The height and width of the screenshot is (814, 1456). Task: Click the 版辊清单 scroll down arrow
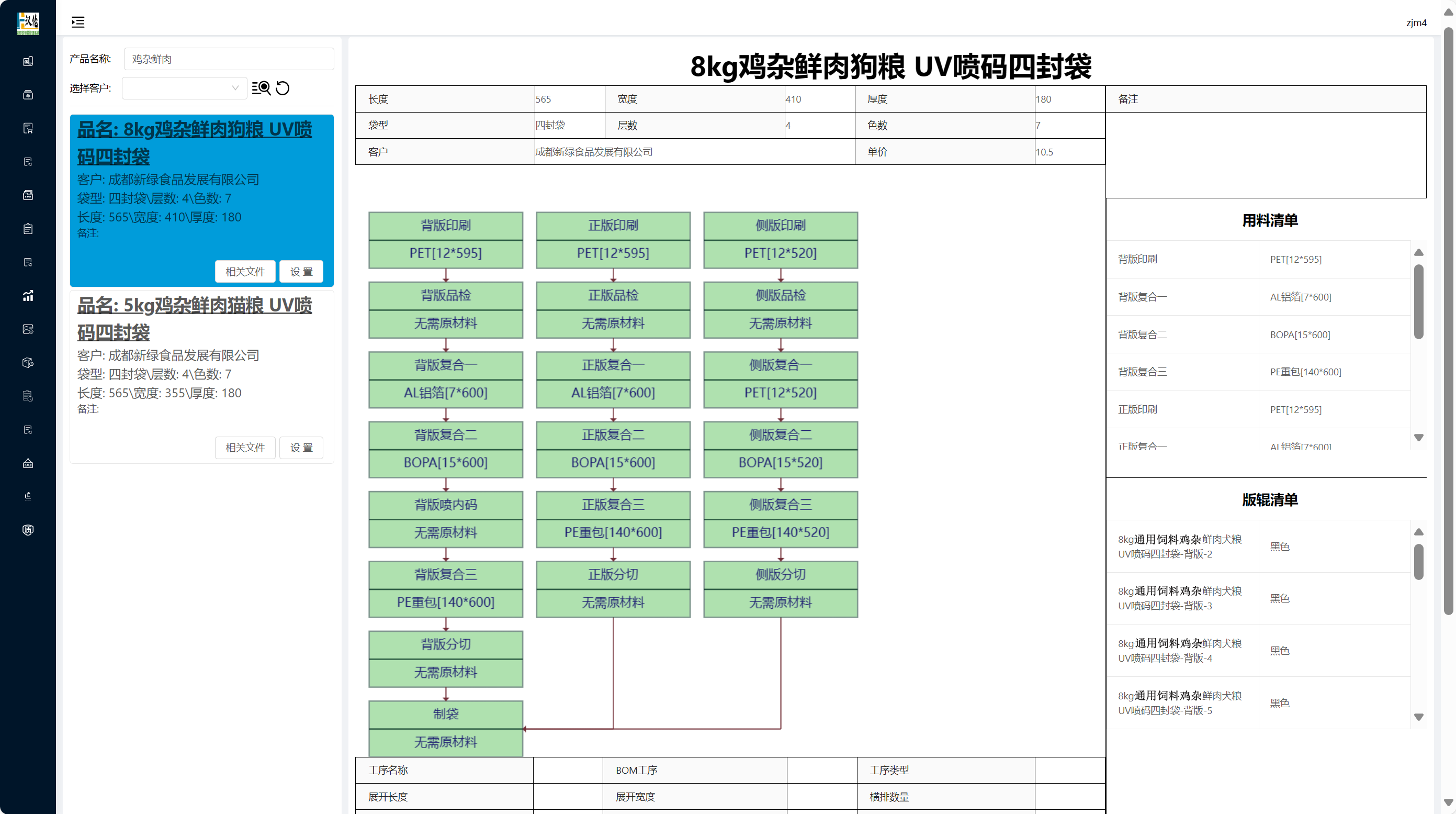click(x=1418, y=717)
